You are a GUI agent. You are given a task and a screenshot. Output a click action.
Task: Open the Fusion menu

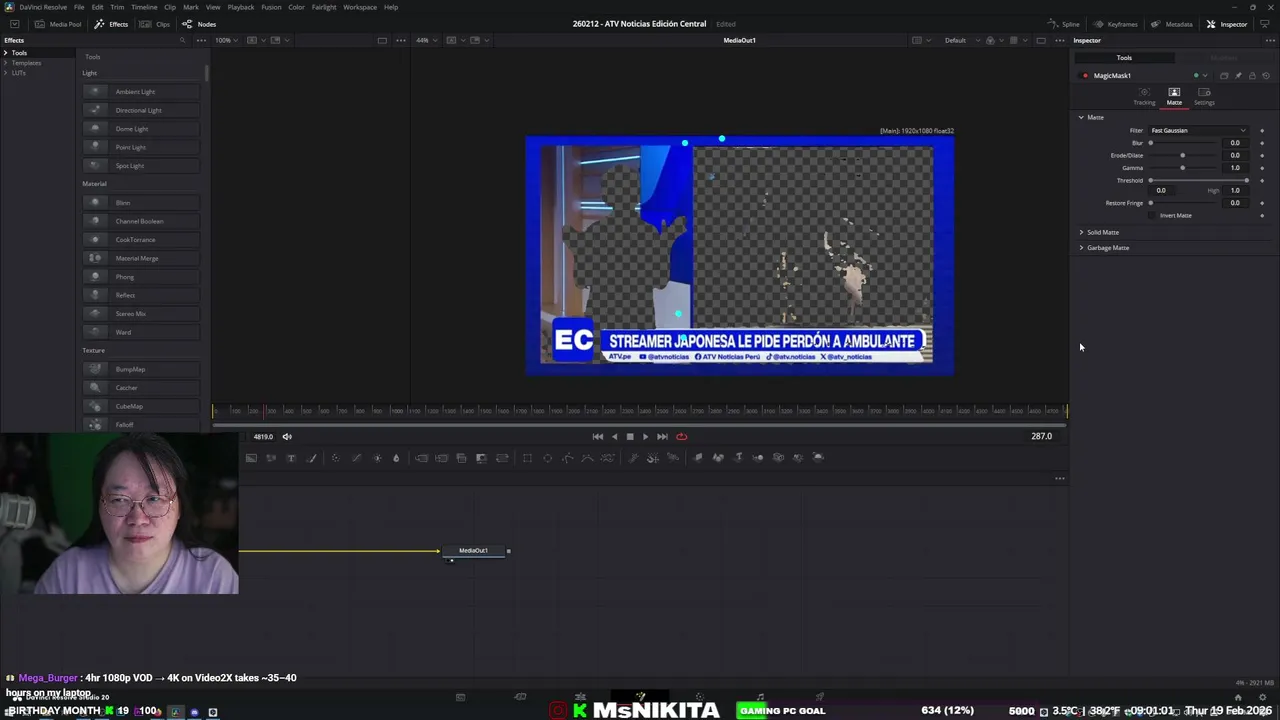[271, 7]
